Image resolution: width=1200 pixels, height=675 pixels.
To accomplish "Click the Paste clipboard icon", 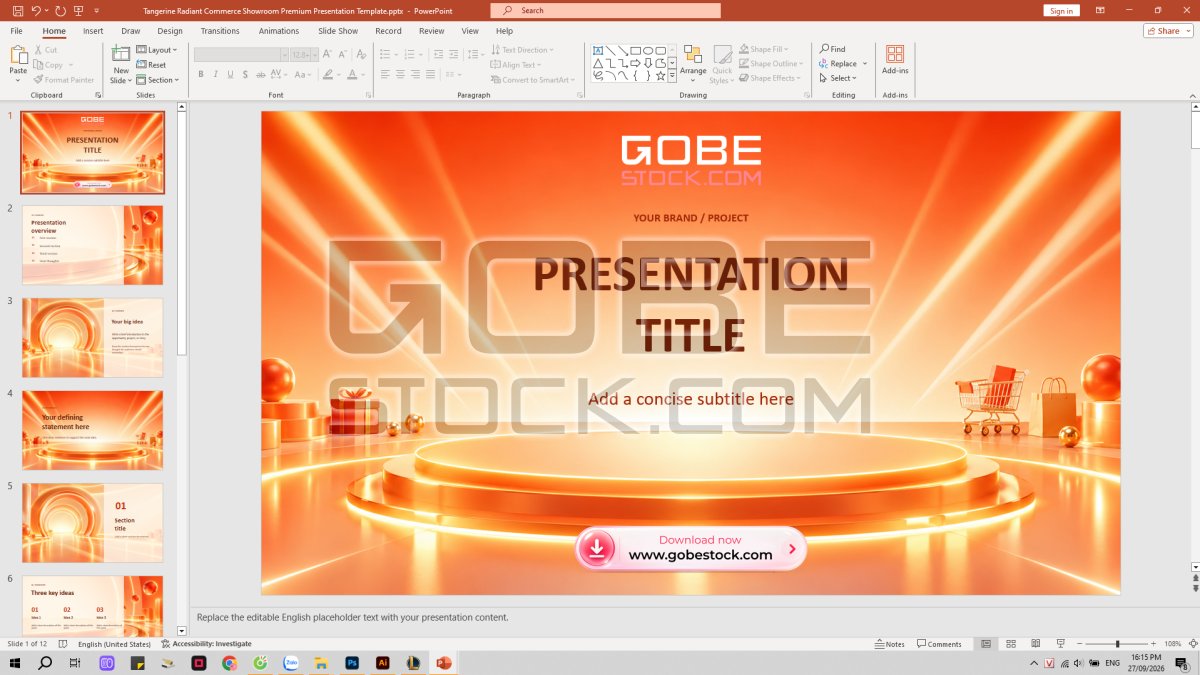I will pyautogui.click(x=18, y=55).
